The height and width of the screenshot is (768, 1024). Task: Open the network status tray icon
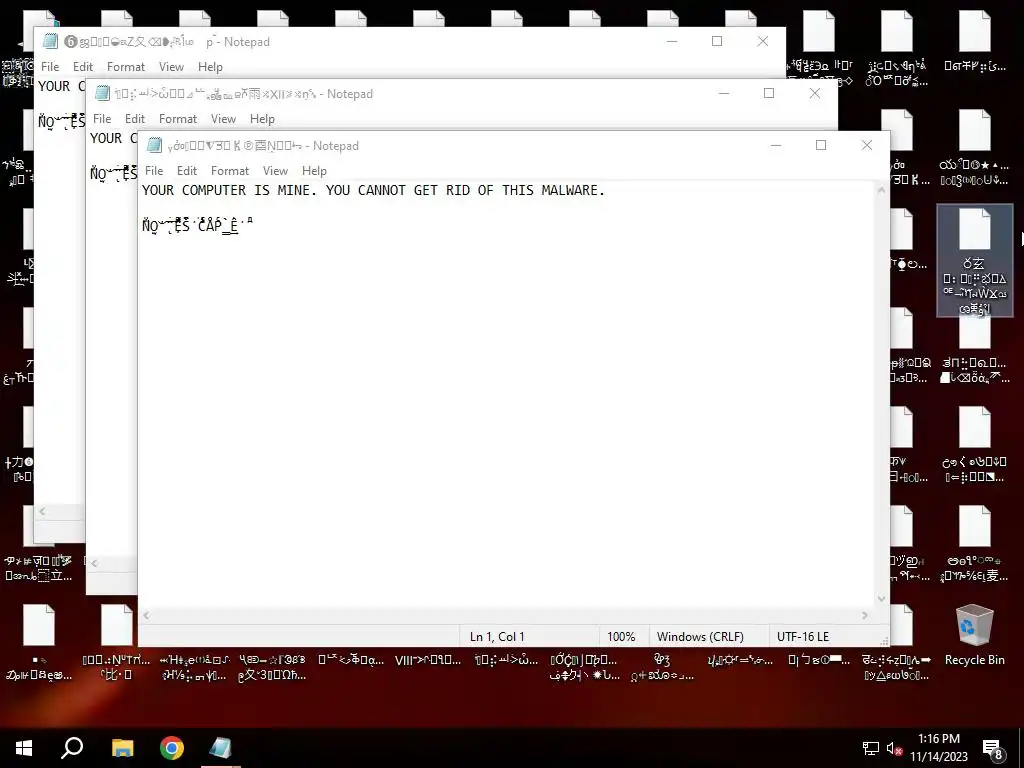pos(871,748)
